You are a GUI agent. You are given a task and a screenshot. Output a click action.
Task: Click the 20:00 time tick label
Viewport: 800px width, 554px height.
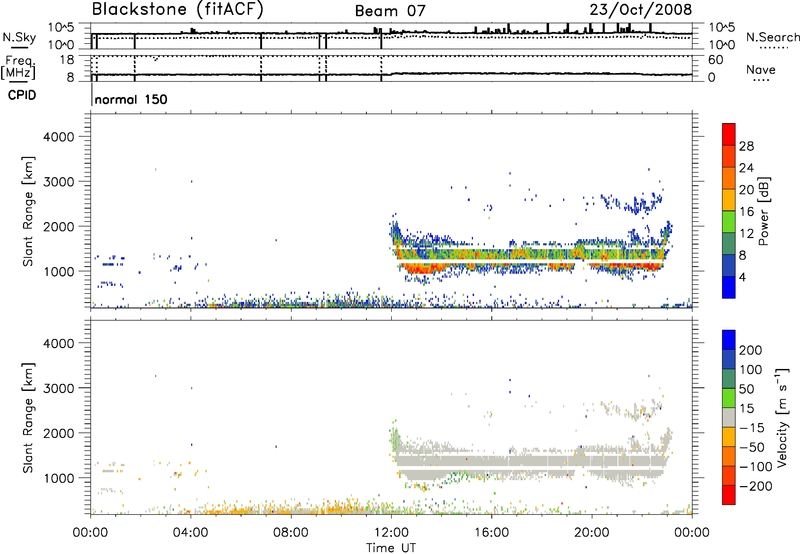click(591, 533)
